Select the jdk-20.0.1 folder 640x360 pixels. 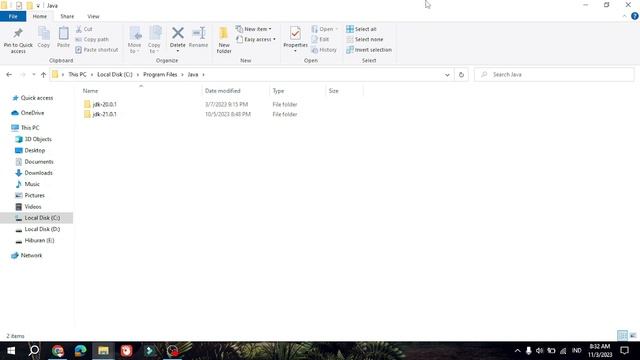[x=100, y=104]
